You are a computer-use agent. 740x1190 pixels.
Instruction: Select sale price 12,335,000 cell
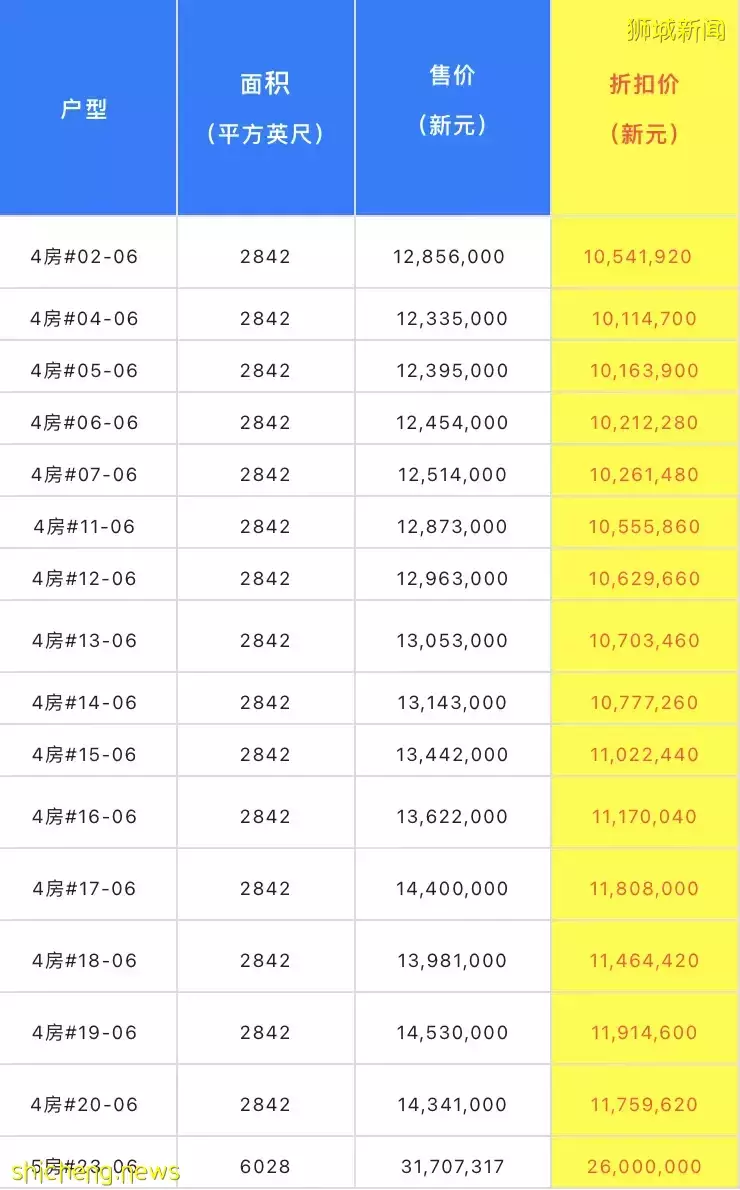pyautogui.click(x=452, y=319)
